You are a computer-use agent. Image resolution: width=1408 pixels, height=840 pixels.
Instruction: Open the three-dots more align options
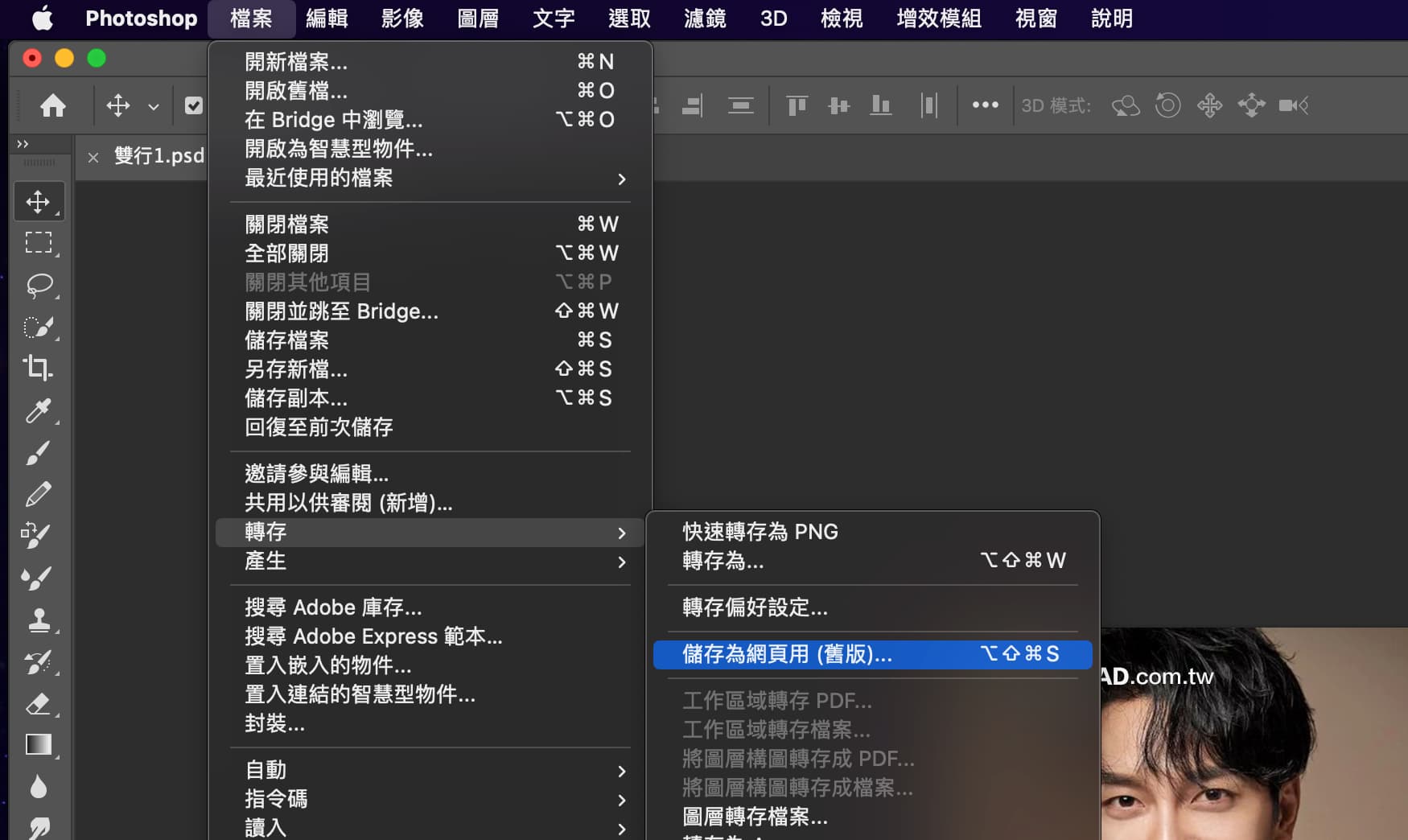click(x=985, y=105)
